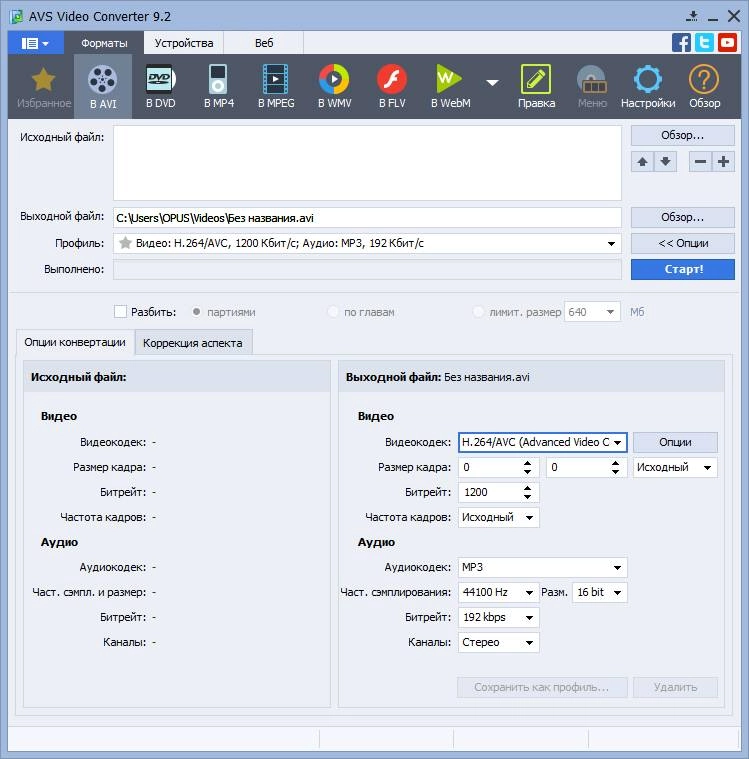Viewport: 749px width, 759px height.
Task: Click Обзор next to output file
Action: [x=683, y=217]
